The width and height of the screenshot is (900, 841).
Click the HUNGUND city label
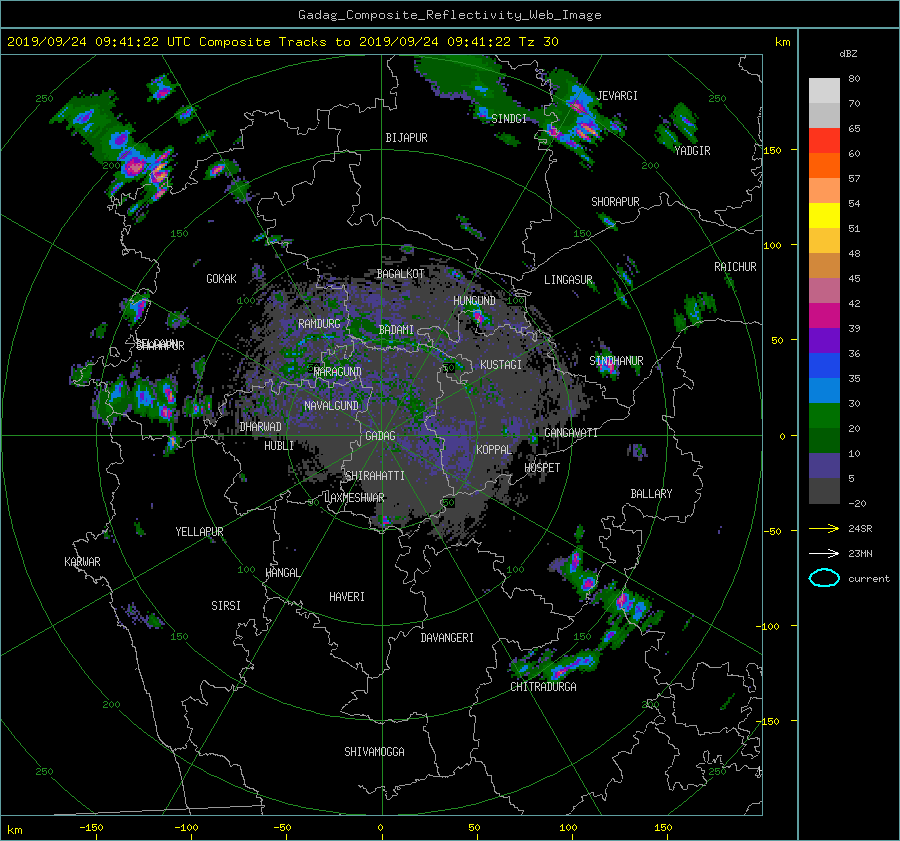[x=474, y=301]
